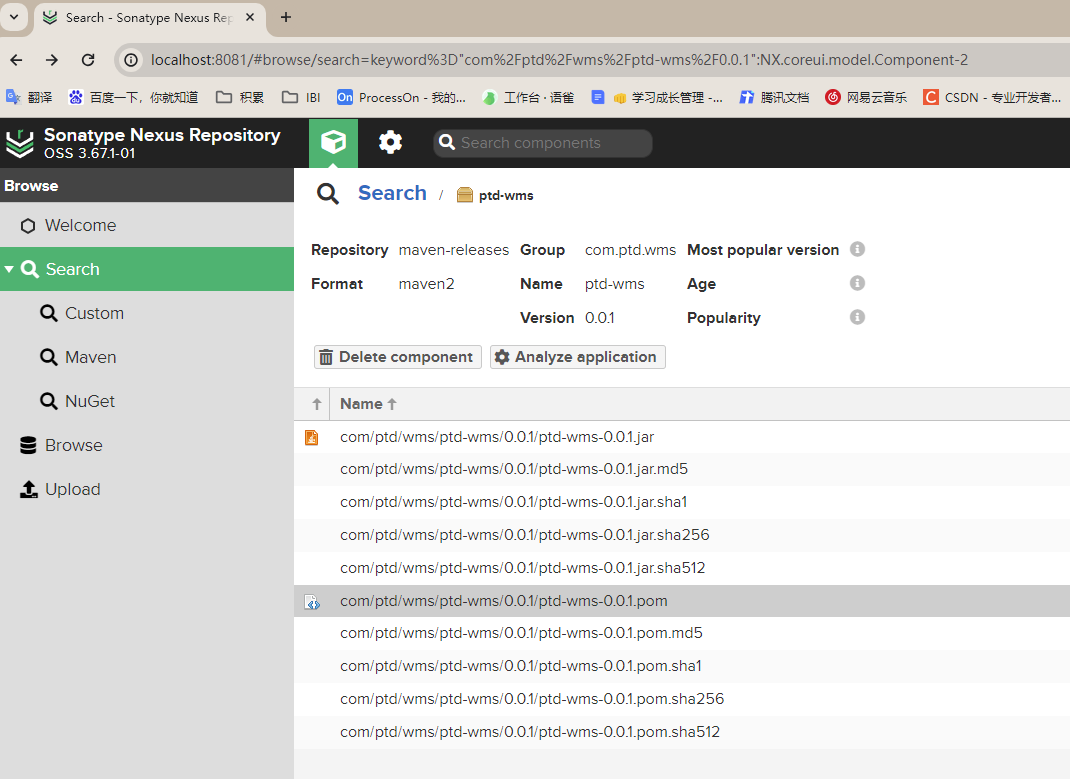Image resolution: width=1070 pixels, height=779 pixels.
Task: Click the Analyze application button
Action: (x=577, y=357)
